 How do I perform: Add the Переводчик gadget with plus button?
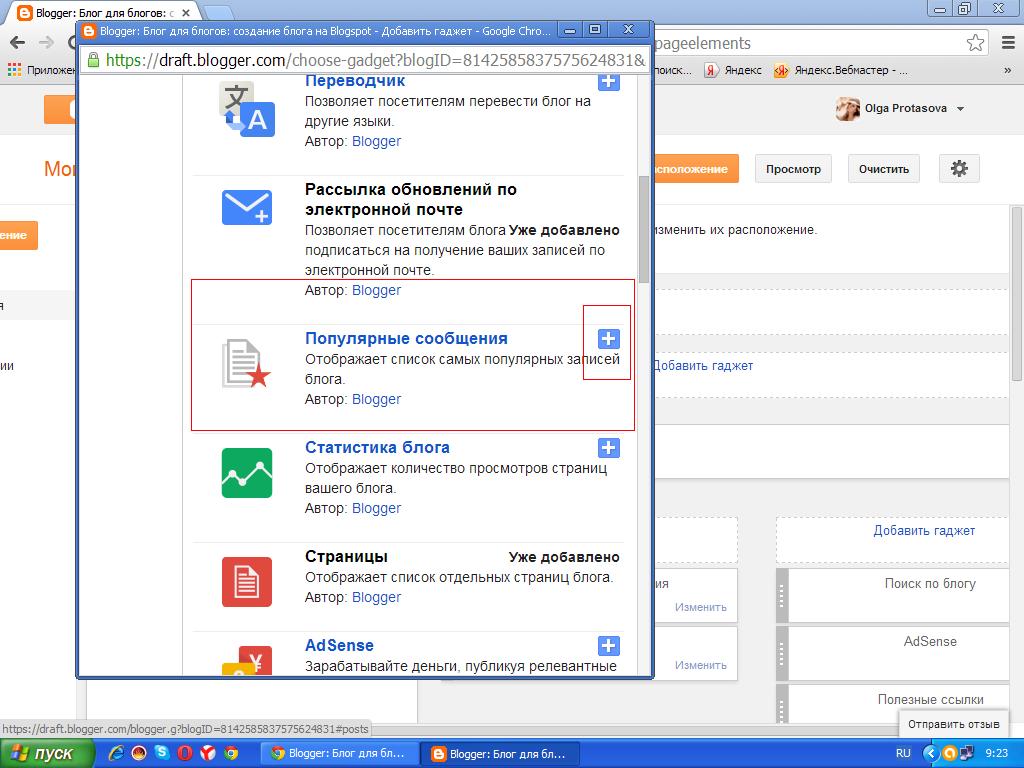(x=609, y=82)
